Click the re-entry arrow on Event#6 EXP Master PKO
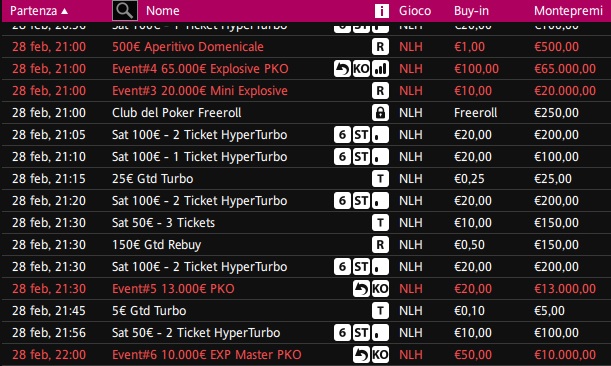Viewport: 611px width, 366px height. [x=361, y=355]
